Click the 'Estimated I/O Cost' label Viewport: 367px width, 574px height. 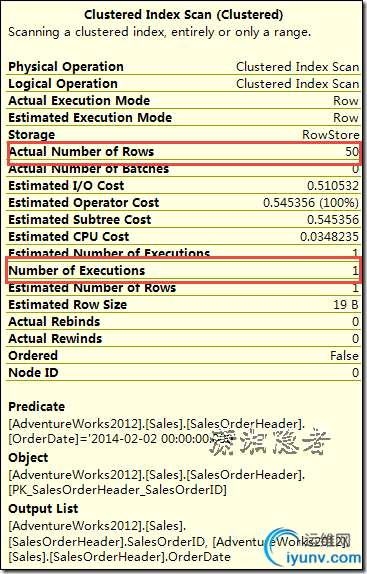pyautogui.click(x=66, y=186)
